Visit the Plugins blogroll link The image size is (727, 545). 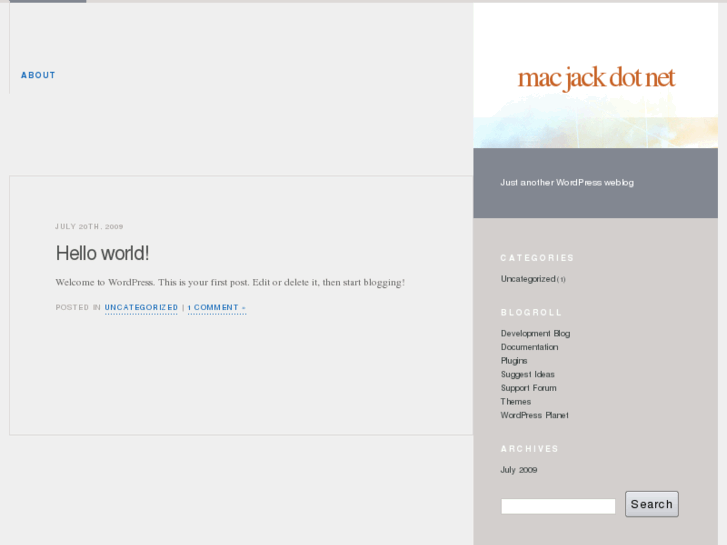click(514, 361)
